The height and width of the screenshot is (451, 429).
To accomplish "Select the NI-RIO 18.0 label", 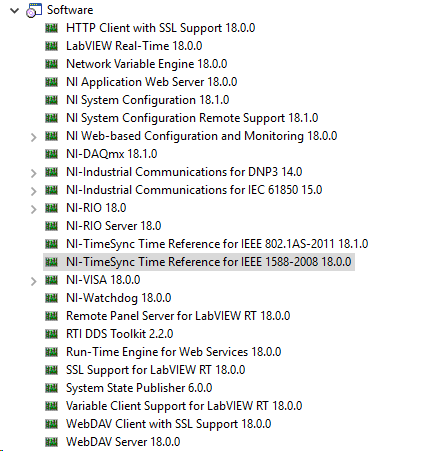I will [96, 208].
